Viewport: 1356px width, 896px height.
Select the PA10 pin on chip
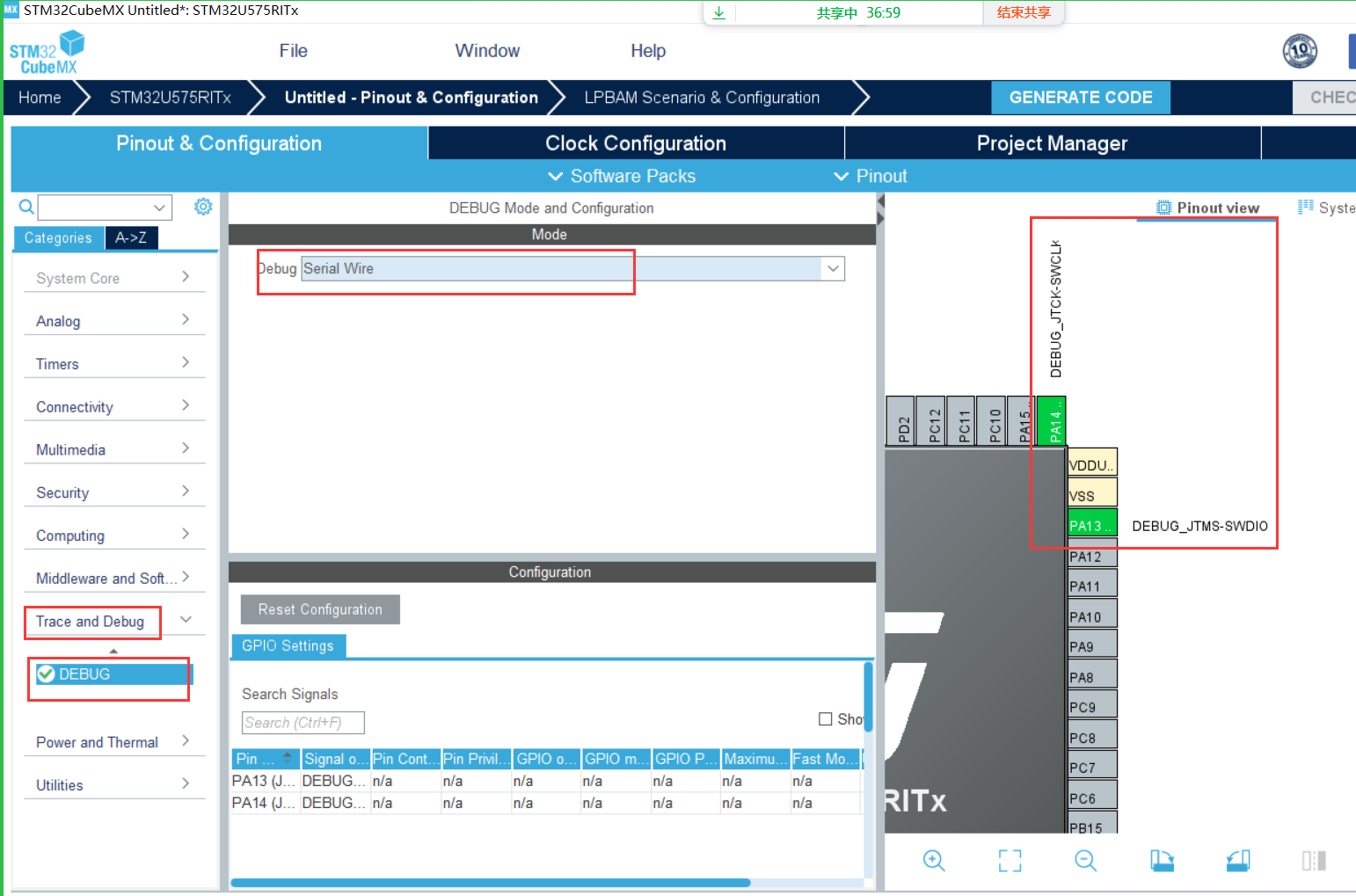pos(1092,615)
